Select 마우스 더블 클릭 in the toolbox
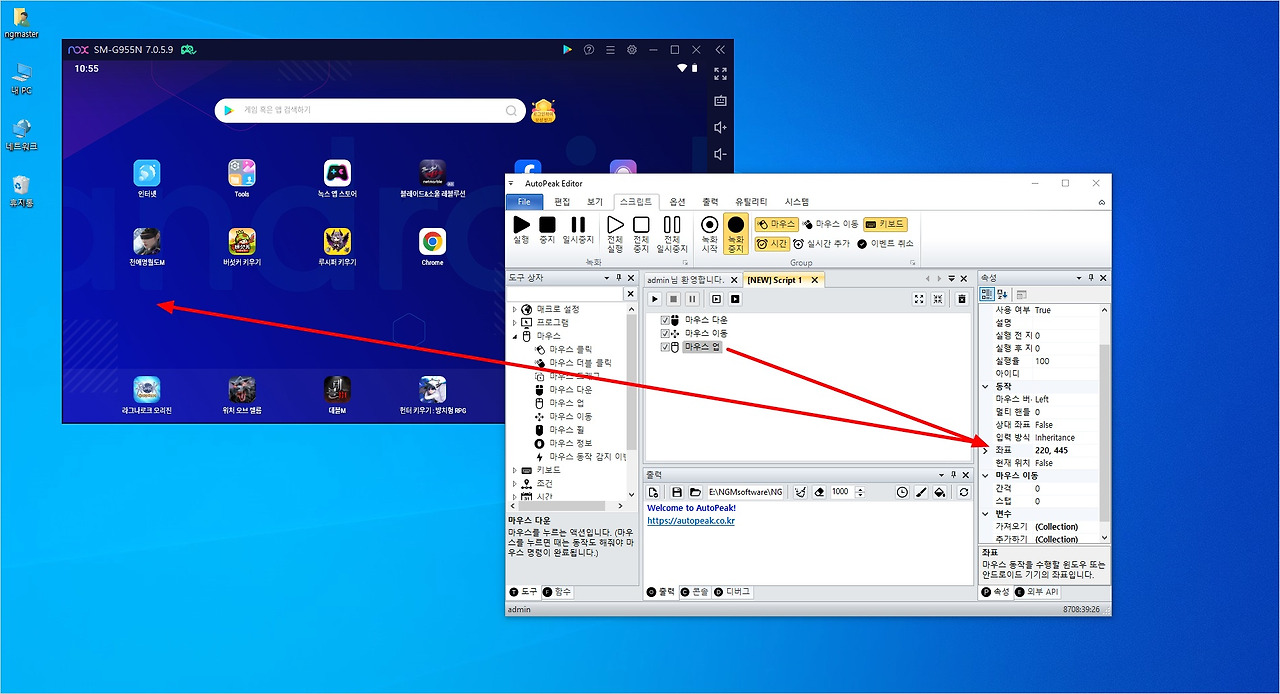The height and width of the screenshot is (694, 1280). click(x=579, y=363)
